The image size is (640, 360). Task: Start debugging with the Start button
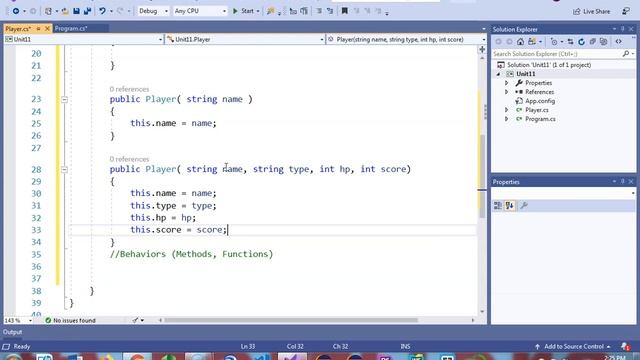pos(243,11)
